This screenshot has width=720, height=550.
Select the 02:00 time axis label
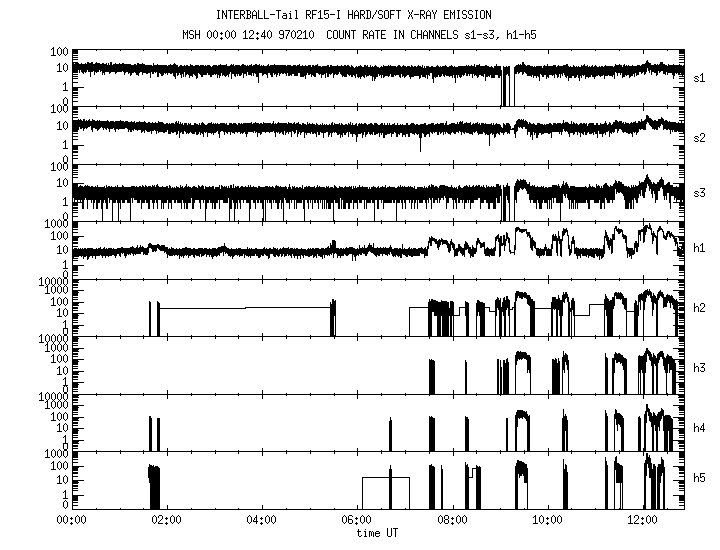point(166,521)
